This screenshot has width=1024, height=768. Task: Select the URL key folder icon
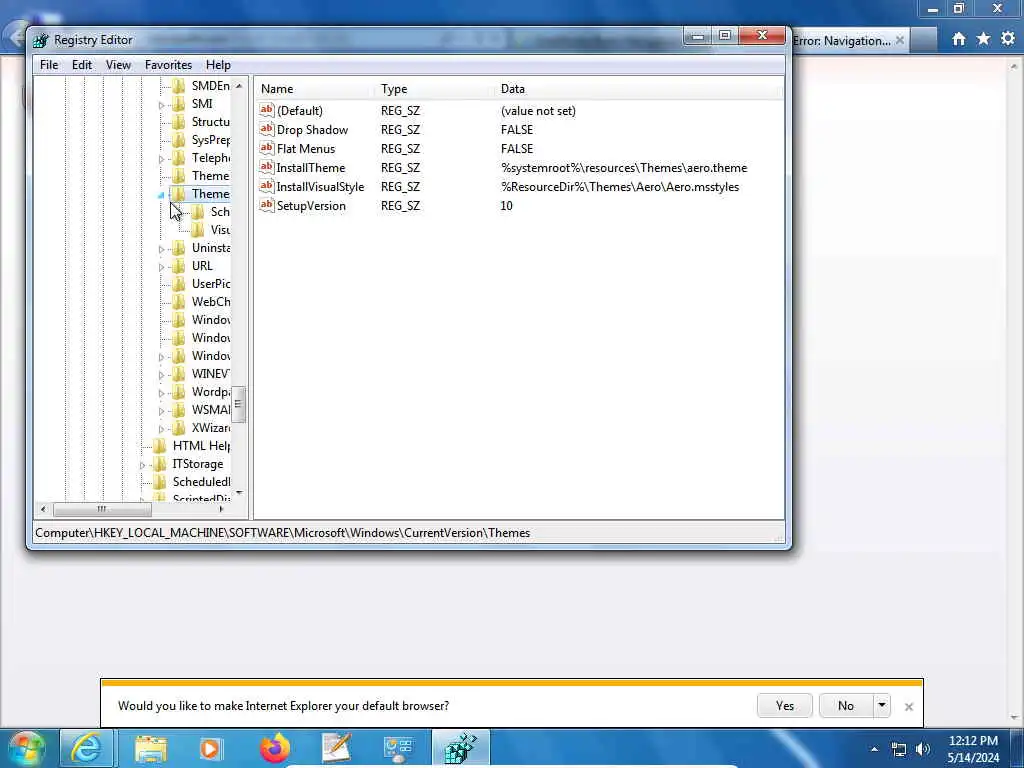[178, 266]
